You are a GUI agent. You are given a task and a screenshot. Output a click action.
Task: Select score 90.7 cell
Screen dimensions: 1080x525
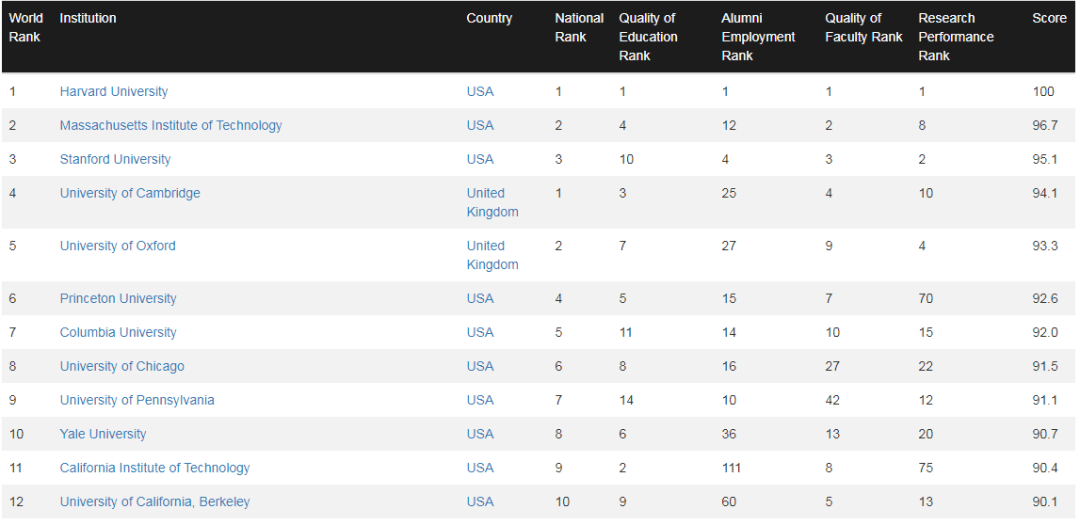pyautogui.click(x=1045, y=434)
